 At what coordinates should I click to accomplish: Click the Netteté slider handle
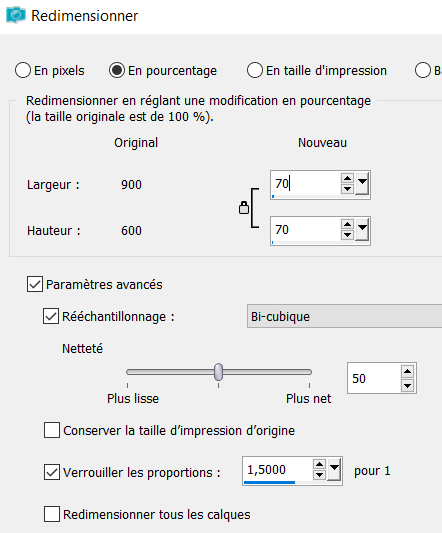tap(219, 372)
